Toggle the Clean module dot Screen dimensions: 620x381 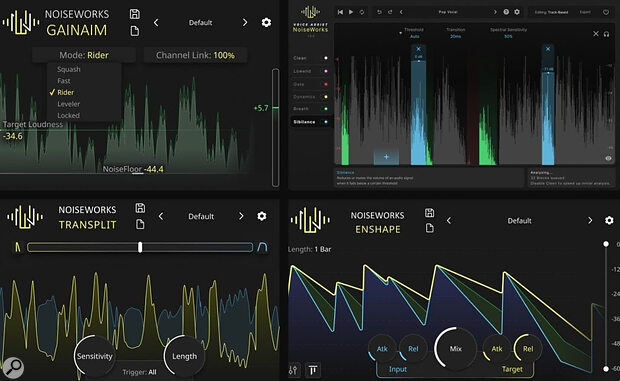(326, 58)
